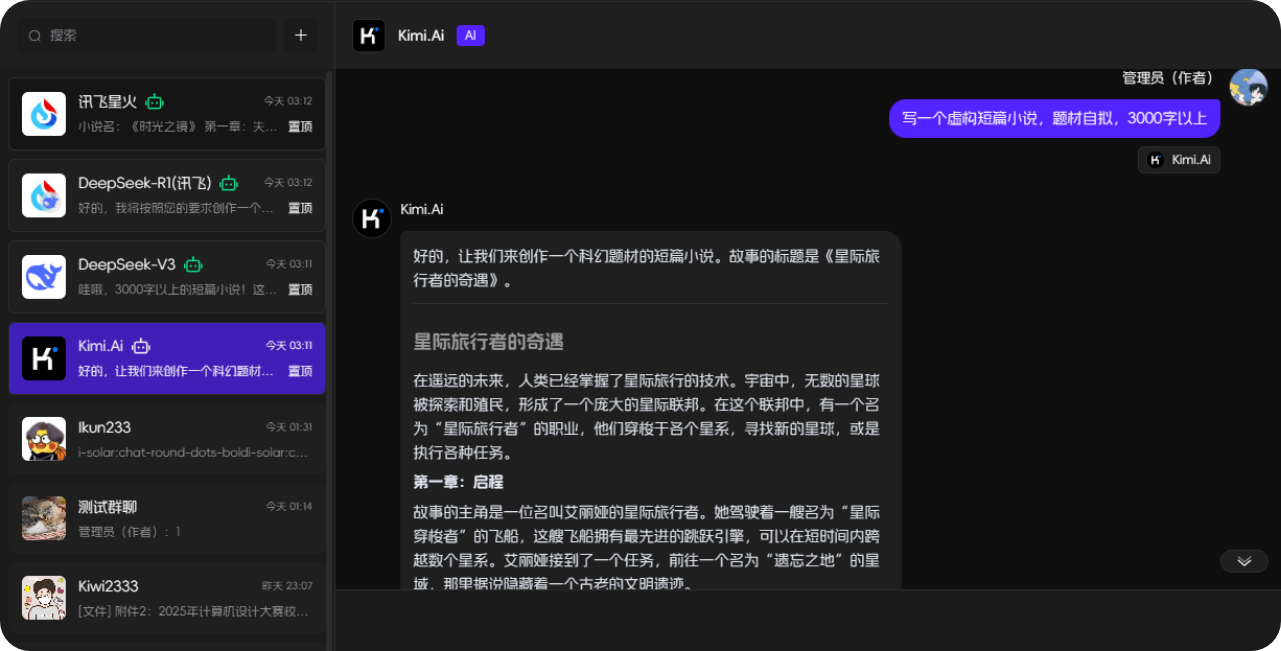Click the heading 星际旅行者的奇遇 in reply
The width and height of the screenshot is (1281, 651).
tap(489, 342)
